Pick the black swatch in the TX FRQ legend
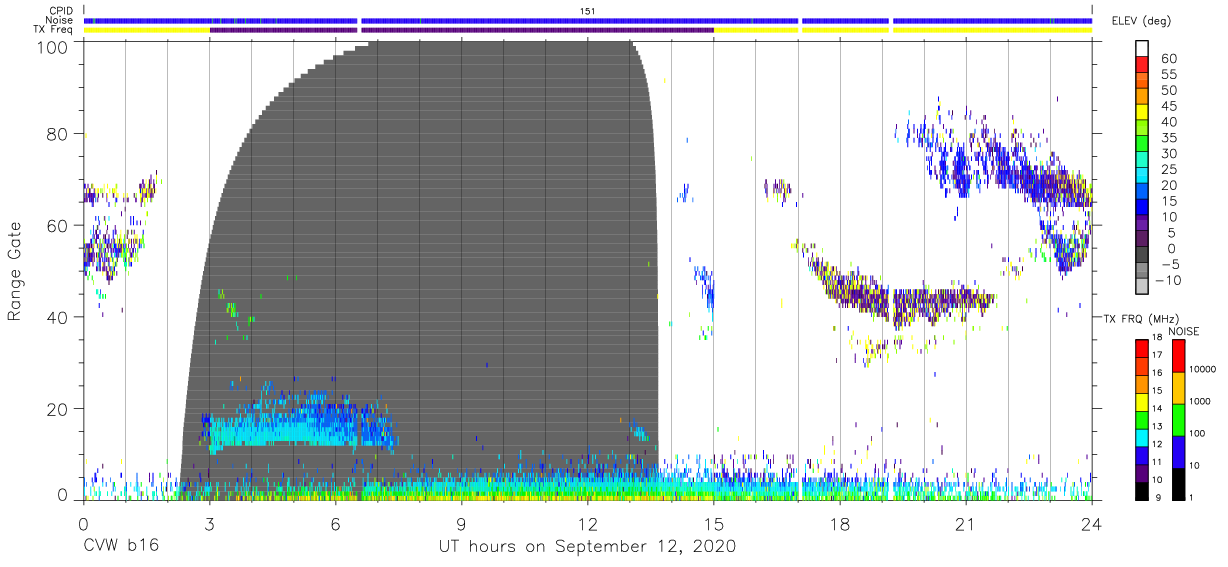 tap(1141, 490)
